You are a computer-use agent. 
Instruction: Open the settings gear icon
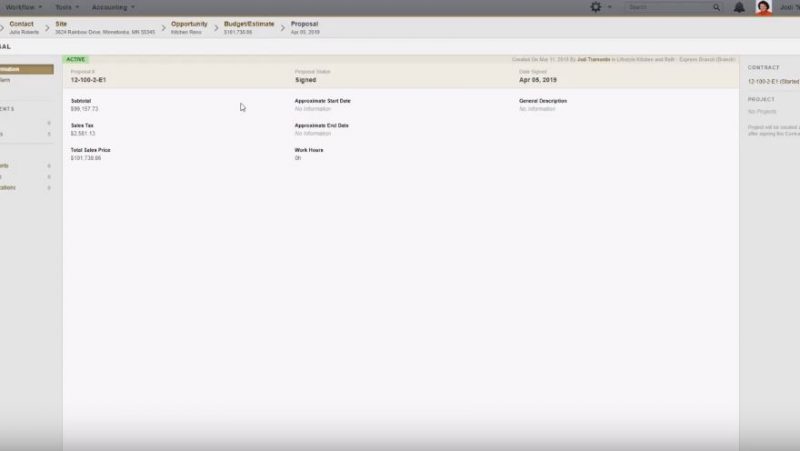point(597,7)
